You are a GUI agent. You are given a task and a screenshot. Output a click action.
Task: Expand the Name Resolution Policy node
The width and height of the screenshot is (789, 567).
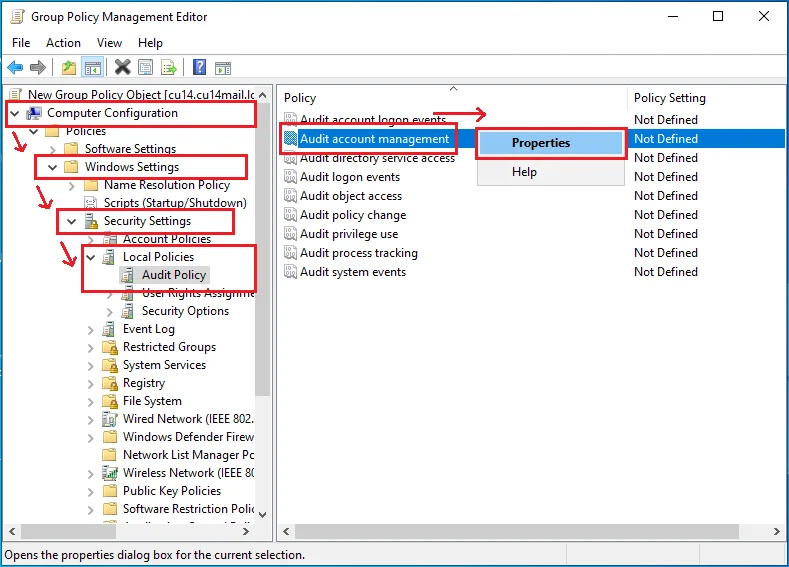pyautogui.click(x=71, y=186)
